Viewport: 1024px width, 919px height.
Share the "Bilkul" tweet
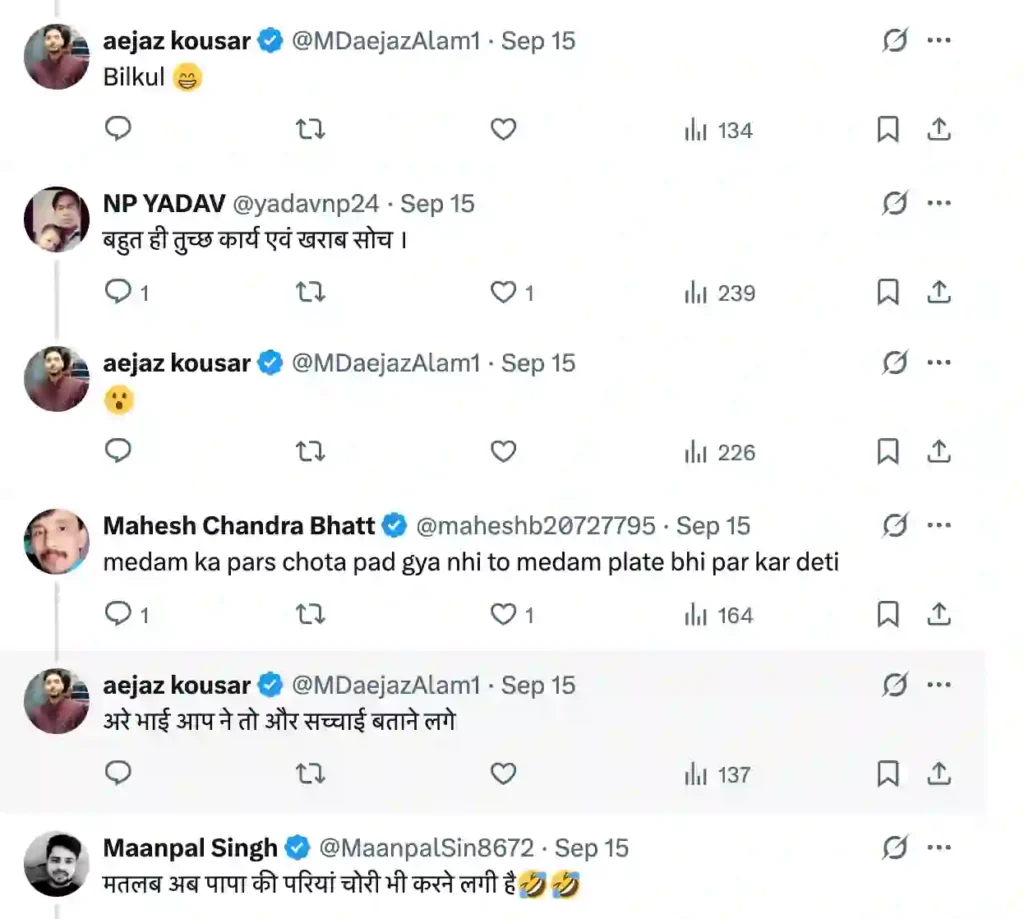click(938, 129)
